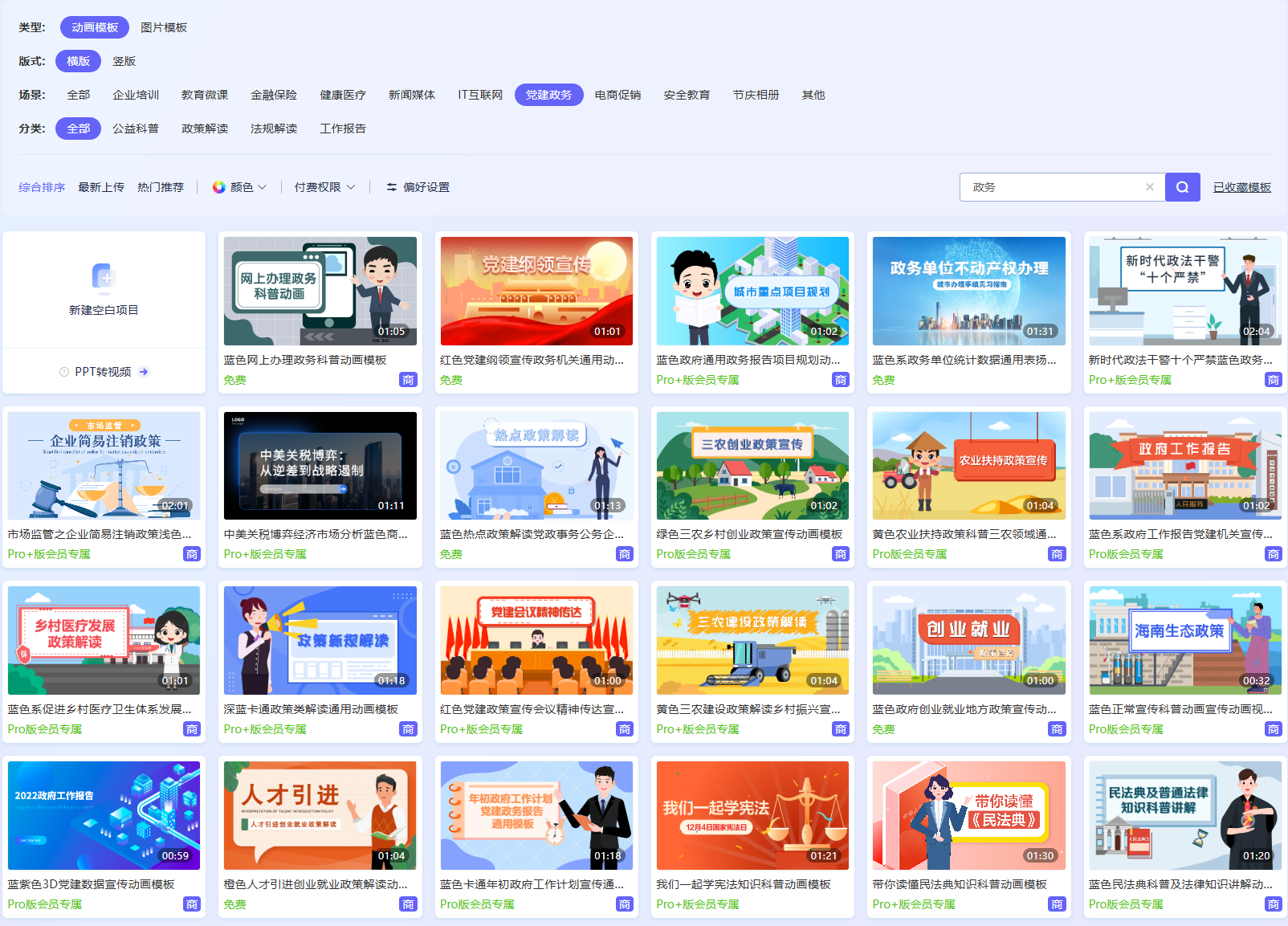1288x926 pixels.
Task: Sort by 热门推荐
Action: (161, 187)
